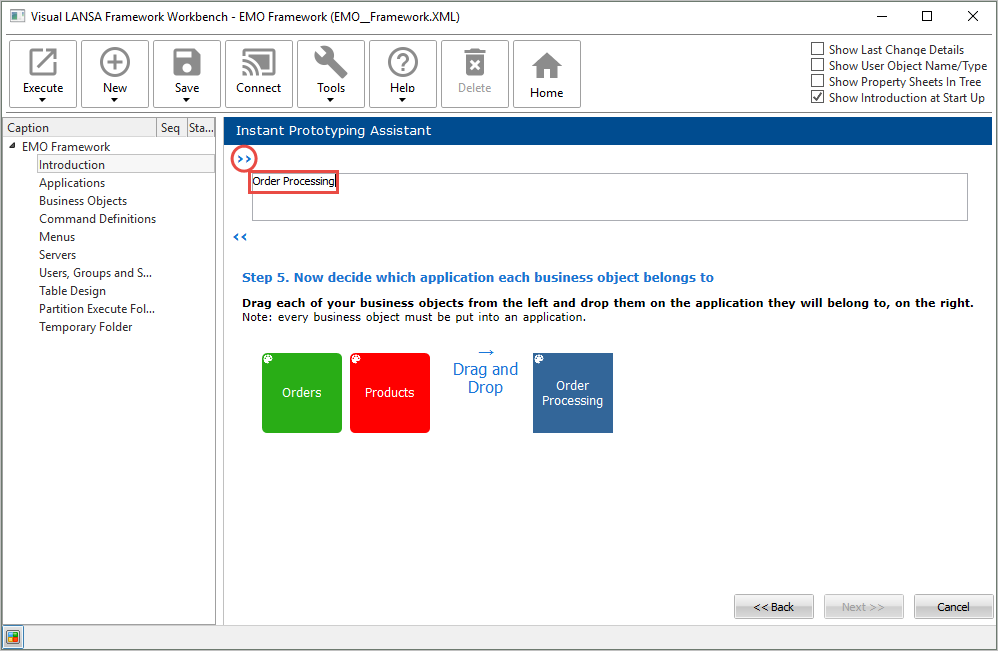This screenshot has width=998, height=651.
Task: Click the red Products business object tile
Action: (390, 393)
